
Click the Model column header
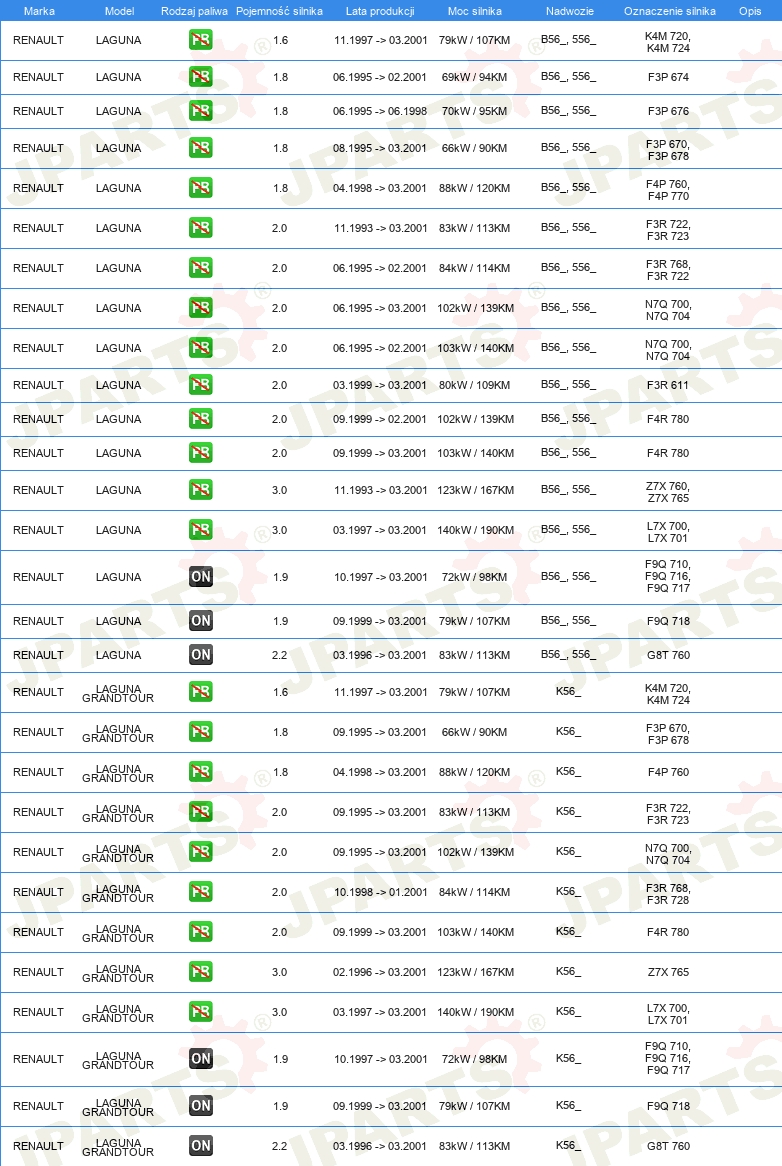120,11
